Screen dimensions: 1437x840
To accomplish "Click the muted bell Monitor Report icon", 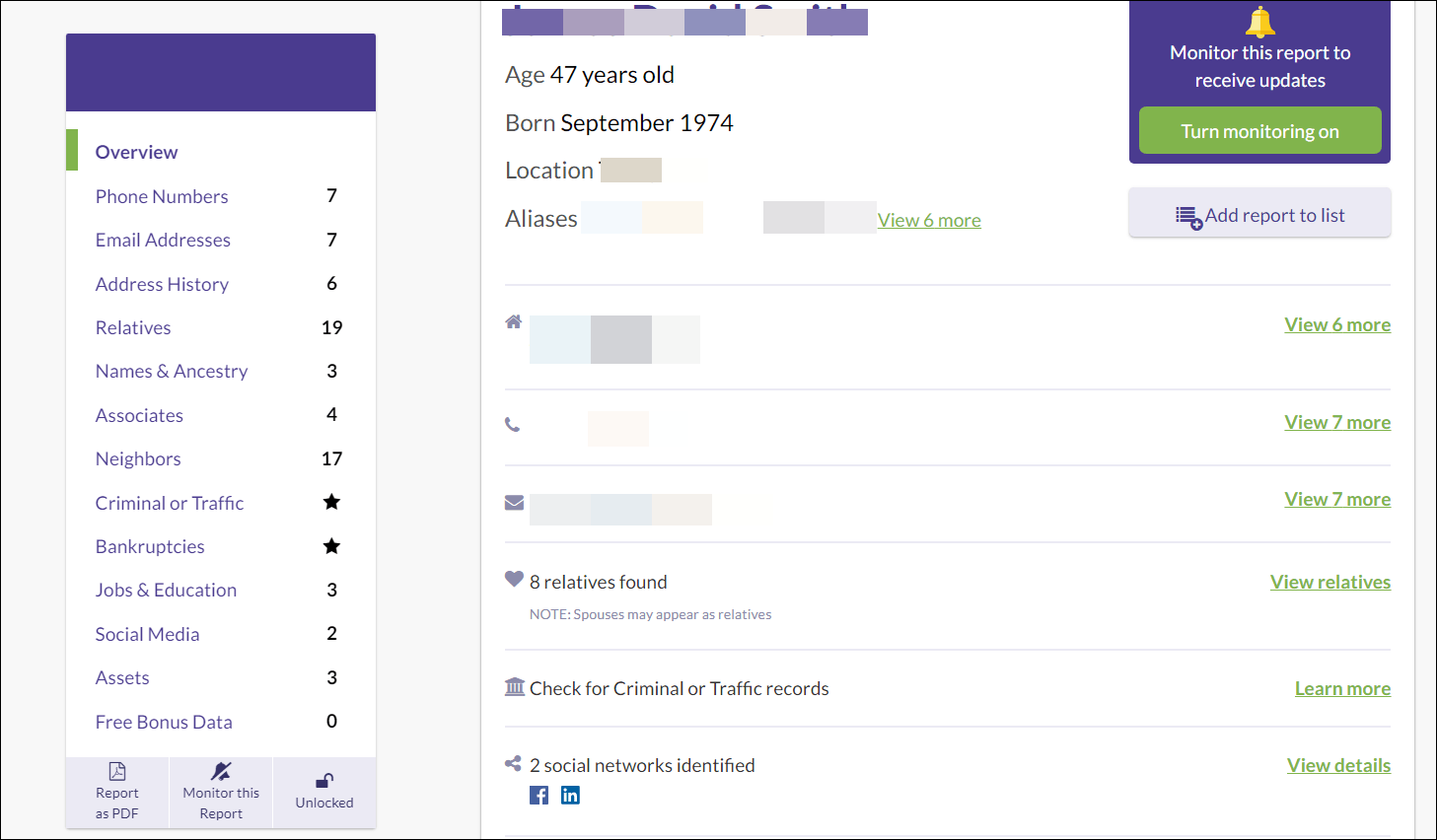I will pos(221,771).
